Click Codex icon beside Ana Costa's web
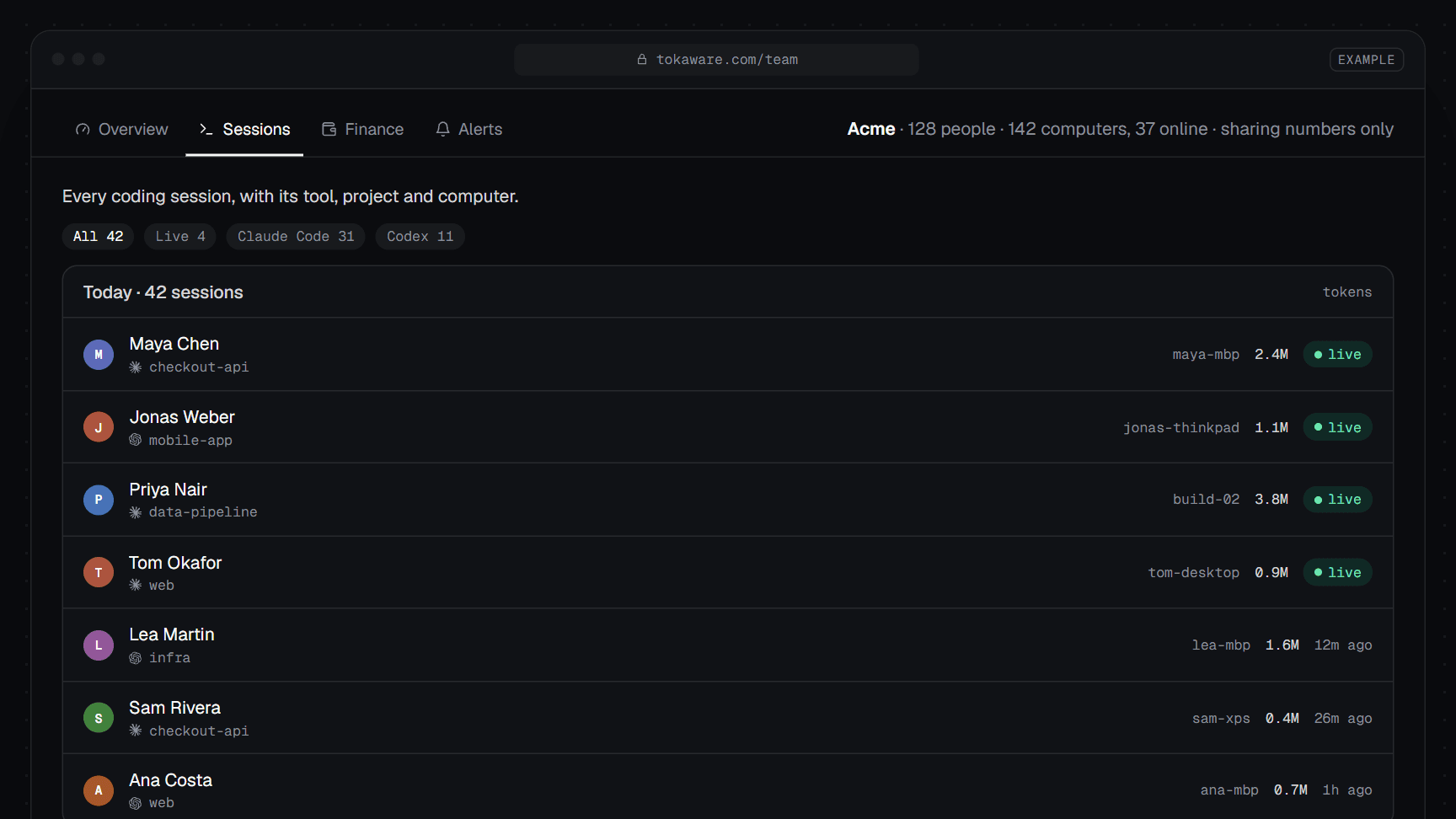Image resolution: width=1456 pixels, height=819 pixels. pos(136,803)
